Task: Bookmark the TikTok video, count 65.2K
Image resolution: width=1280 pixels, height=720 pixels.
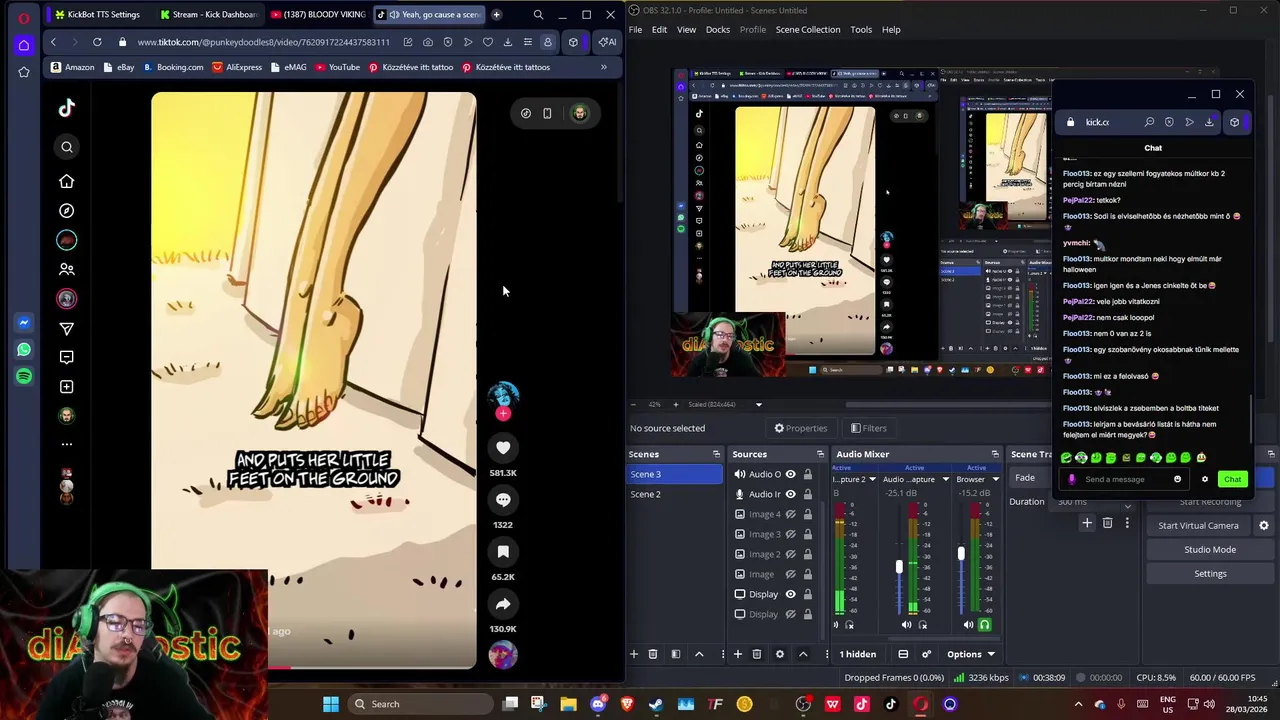Action: [503, 552]
